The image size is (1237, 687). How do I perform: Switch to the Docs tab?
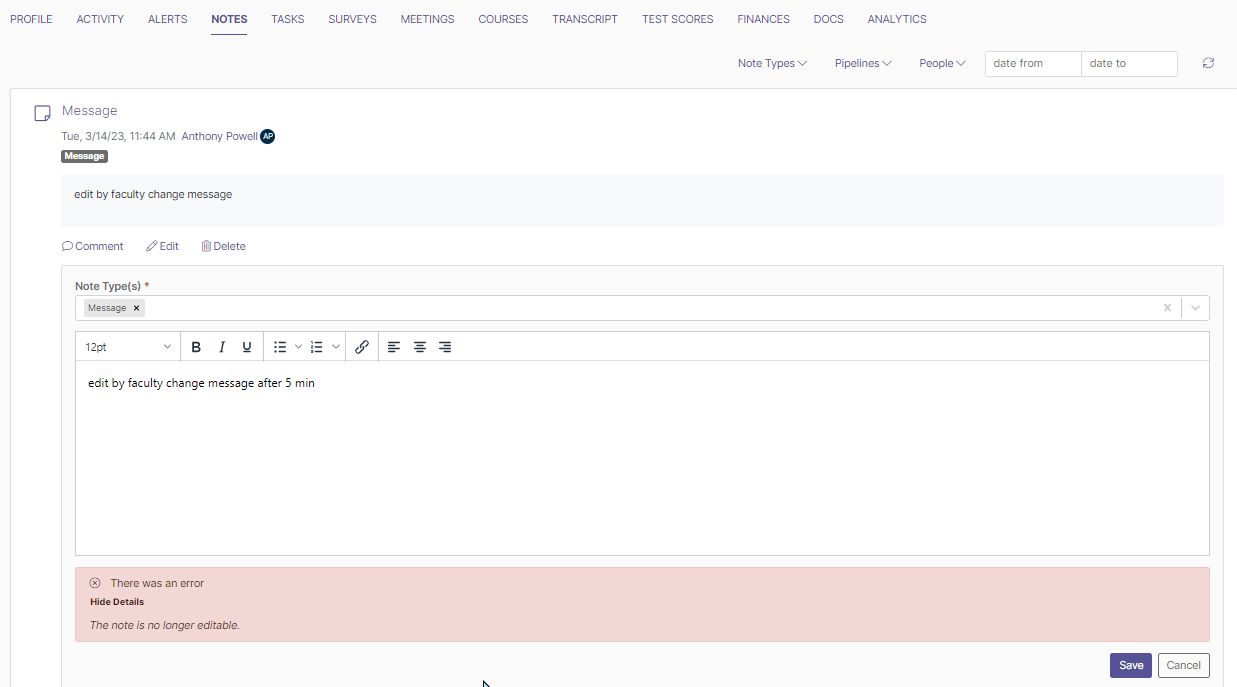(828, 19)
